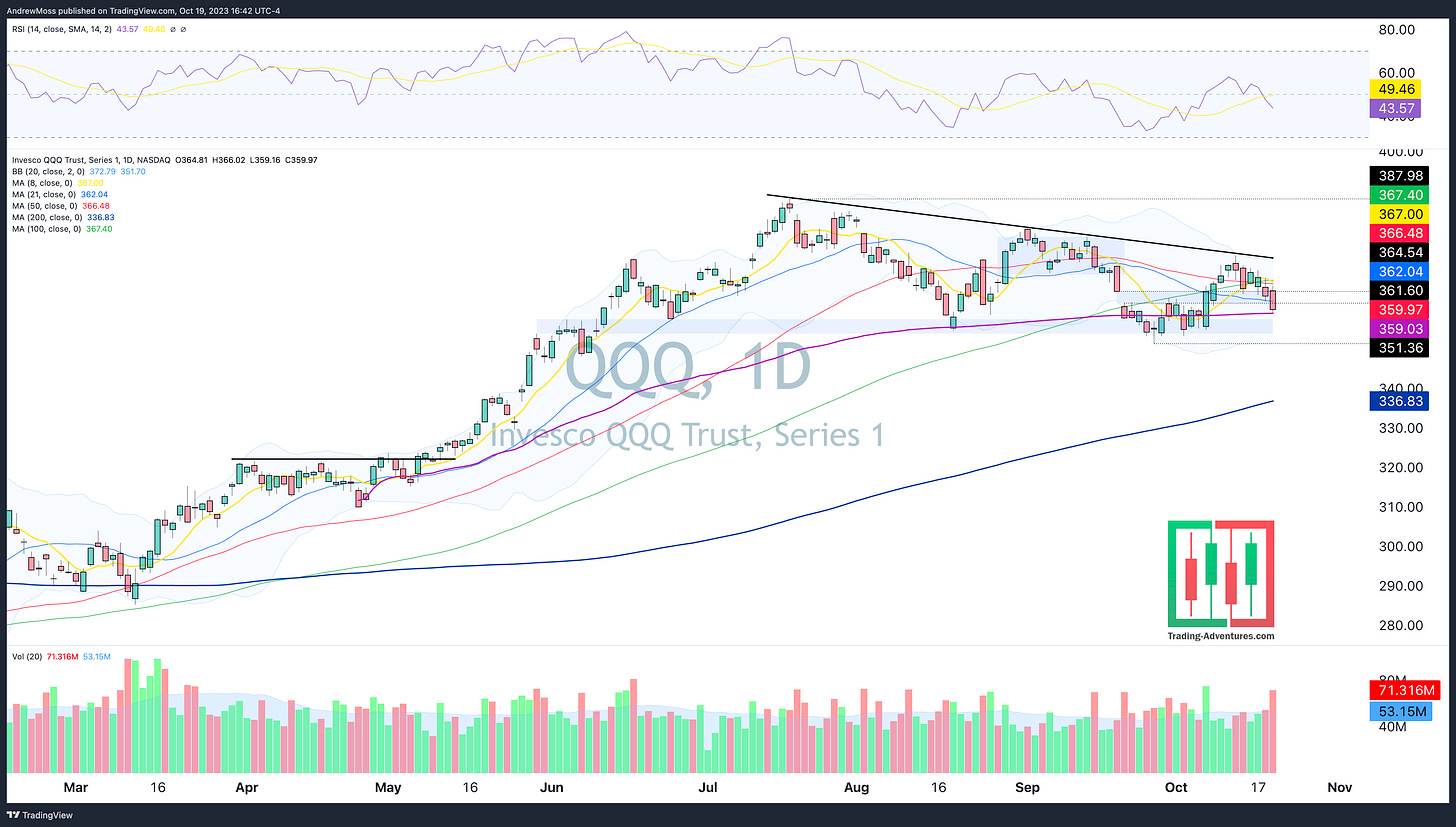Screen dimensions: 1456x827
Task: Click the dark blue 336.83 price axis label
Action: click(x=1397, y=400)
